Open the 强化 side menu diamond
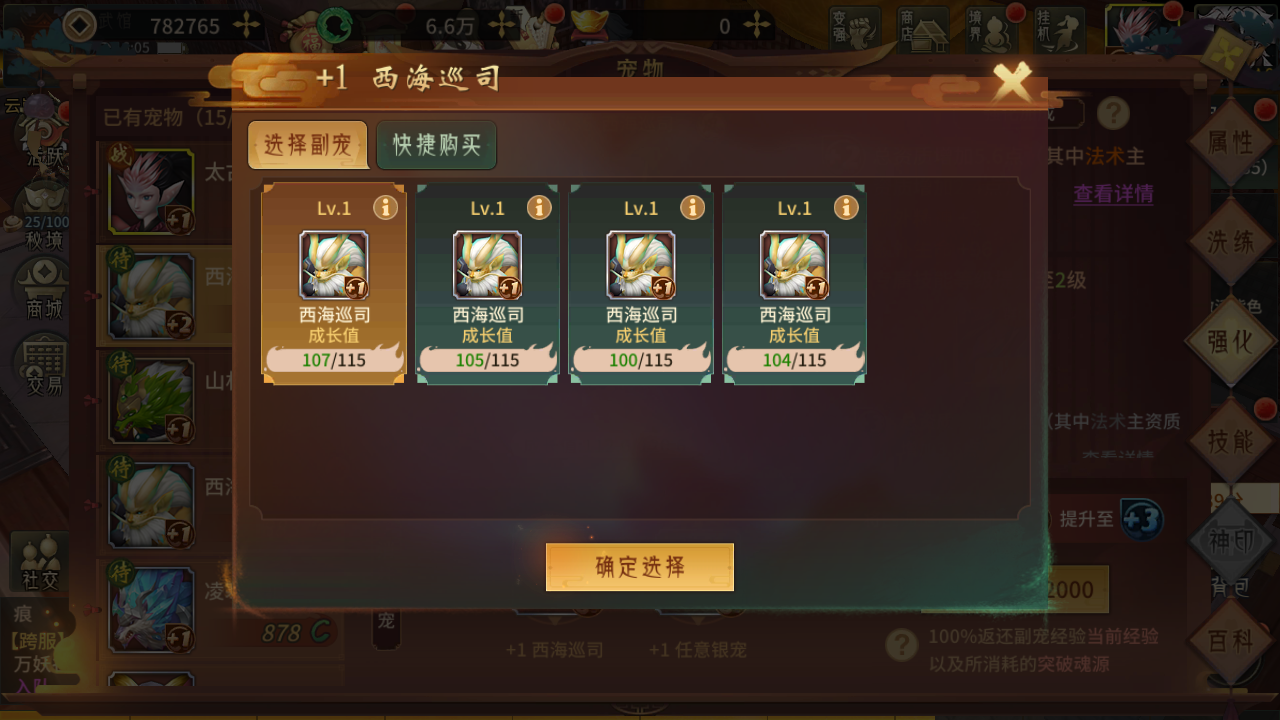Image resolution: width=1280 pixels, height=720 pixels. pyautogui.click(x=1230, y=341)
